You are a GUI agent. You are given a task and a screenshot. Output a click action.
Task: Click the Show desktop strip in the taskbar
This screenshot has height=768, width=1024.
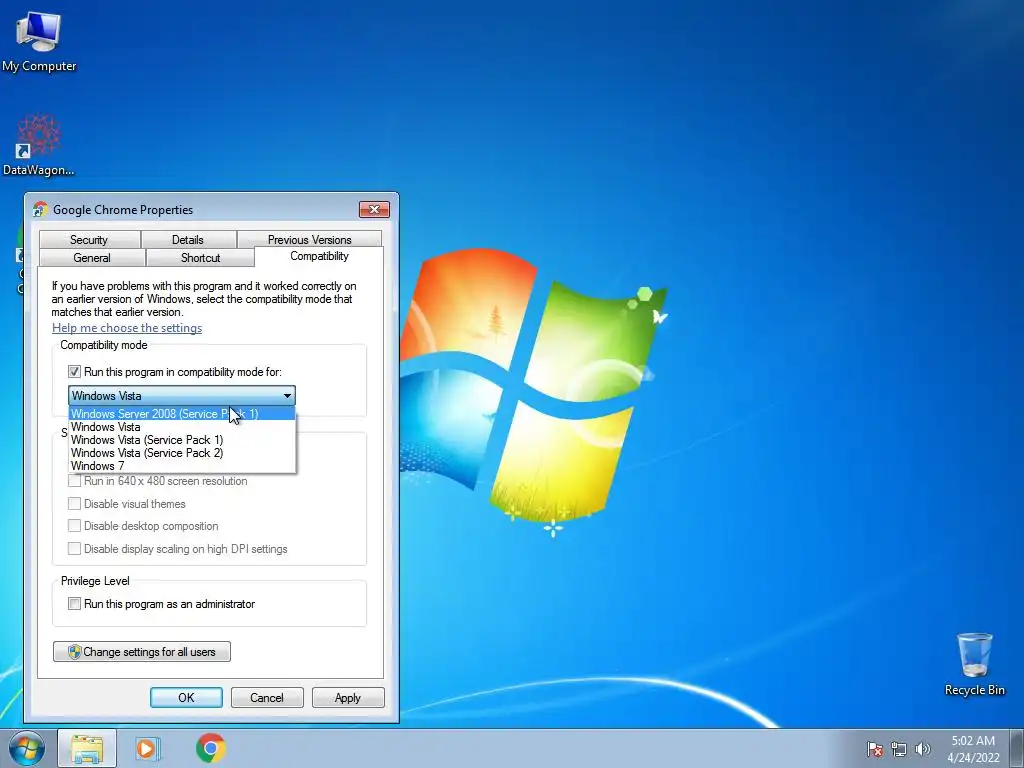click(1017, 748)
